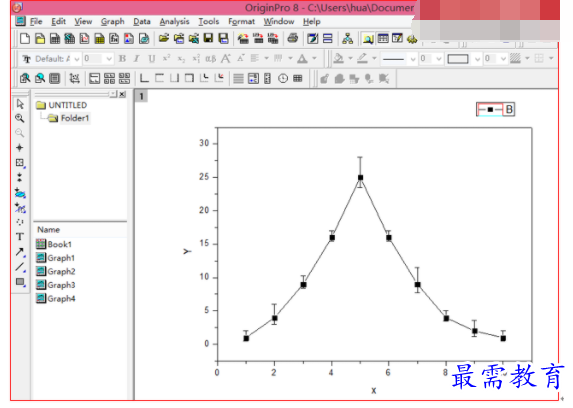Open the Default font name dropdown
573x408 pixels.
76,59
